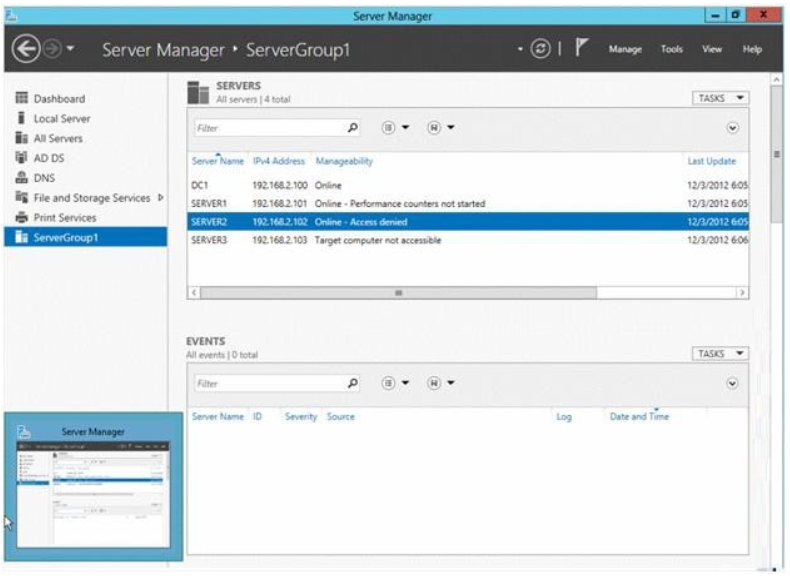Sort by Server Name column in Servers

pyautogui.click(x=218, y=161)
